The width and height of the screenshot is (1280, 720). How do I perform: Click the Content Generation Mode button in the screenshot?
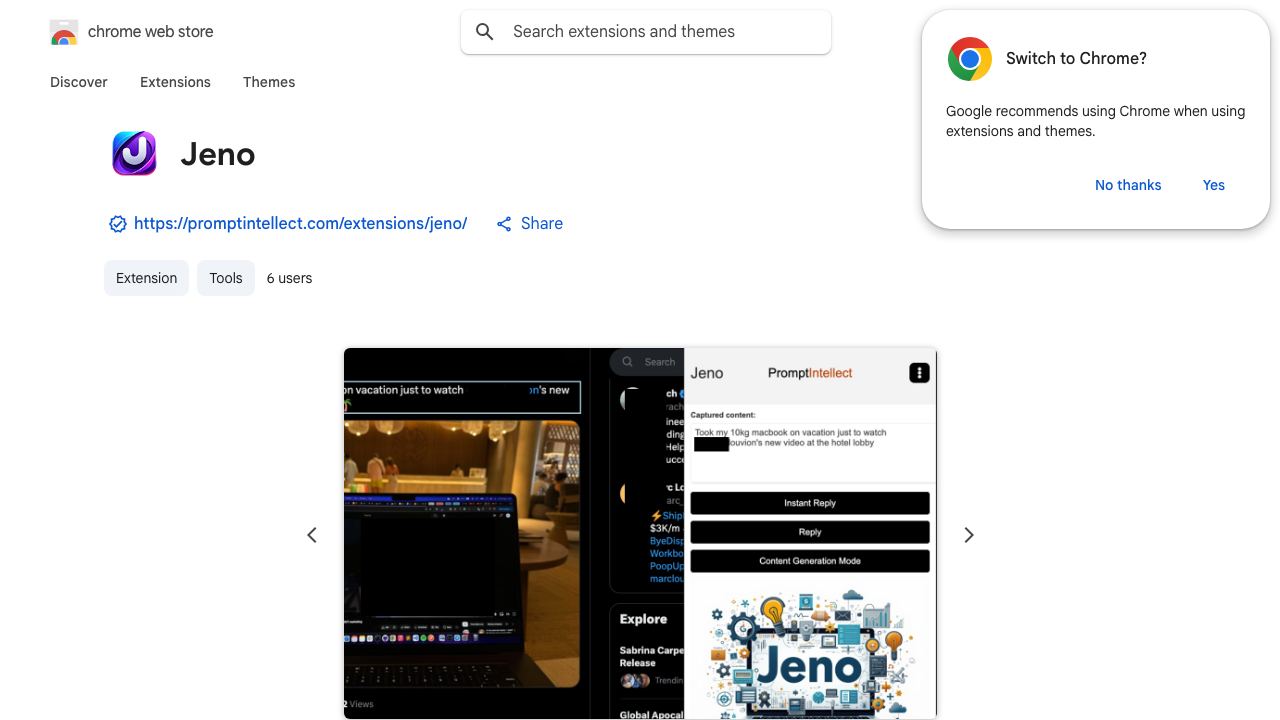point(810,561)
